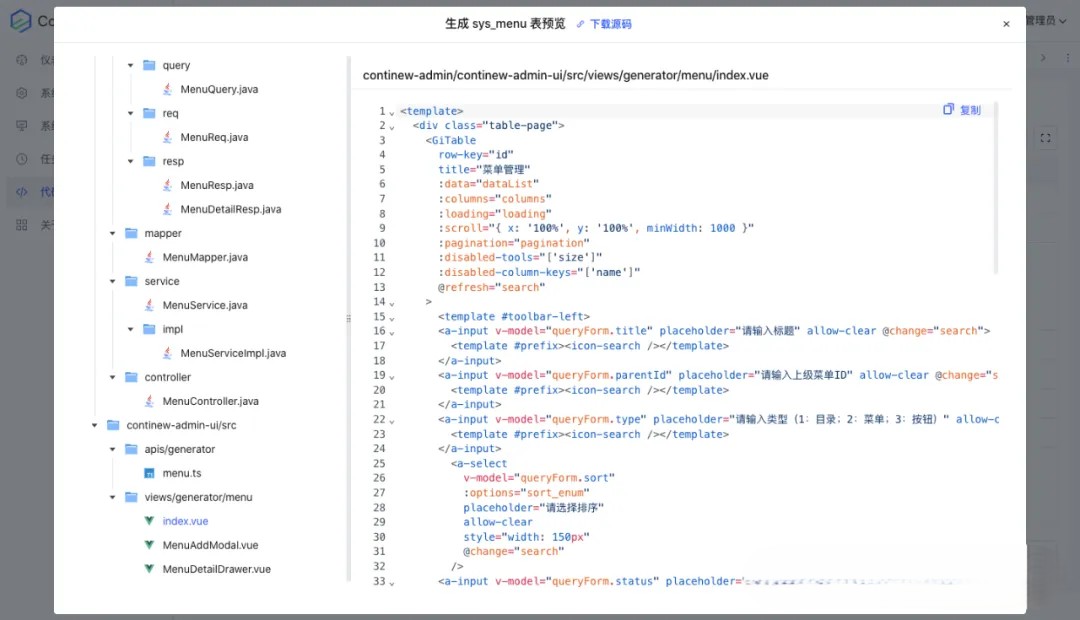Collapse the continew-admin-ui/src folder node
Viewport: 1080px width, 620px height.
tap(95, 425)
